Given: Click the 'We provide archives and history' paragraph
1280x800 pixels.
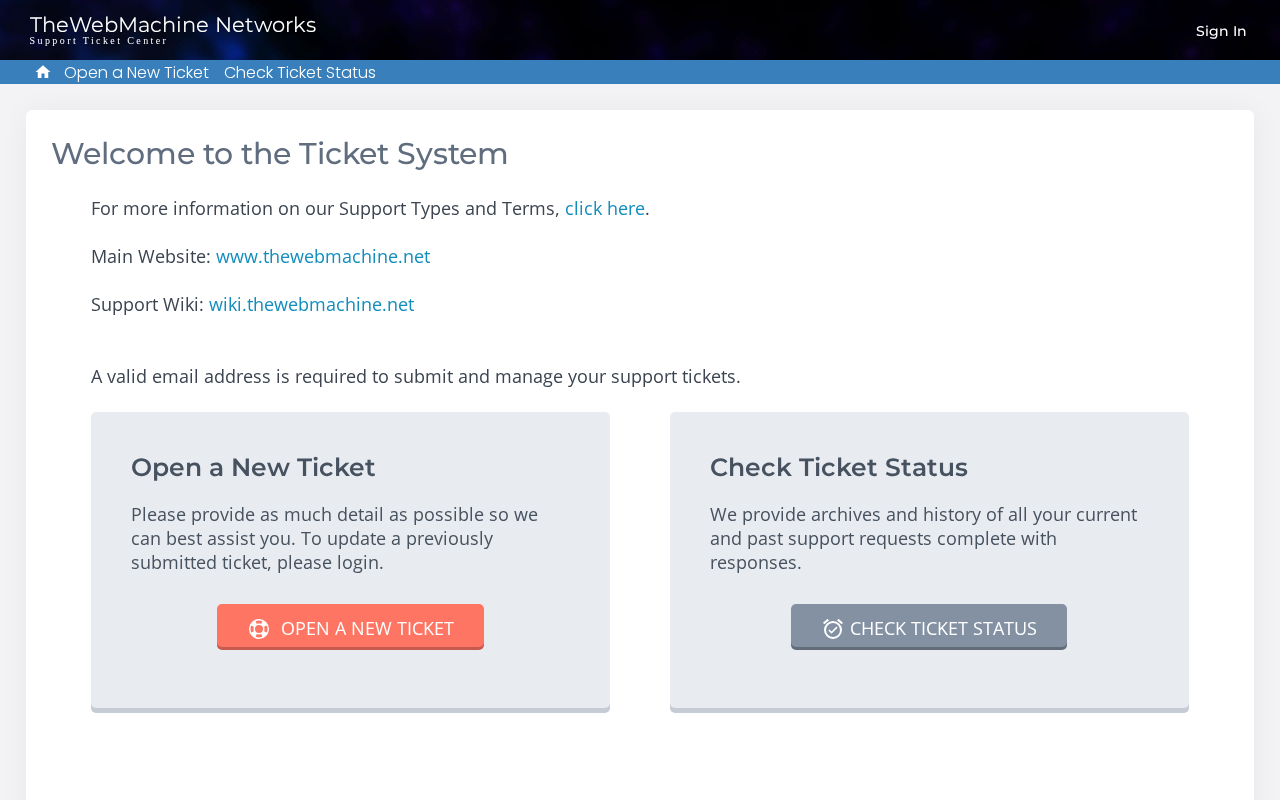Looking at the screenshot, I should pos(923,538).
